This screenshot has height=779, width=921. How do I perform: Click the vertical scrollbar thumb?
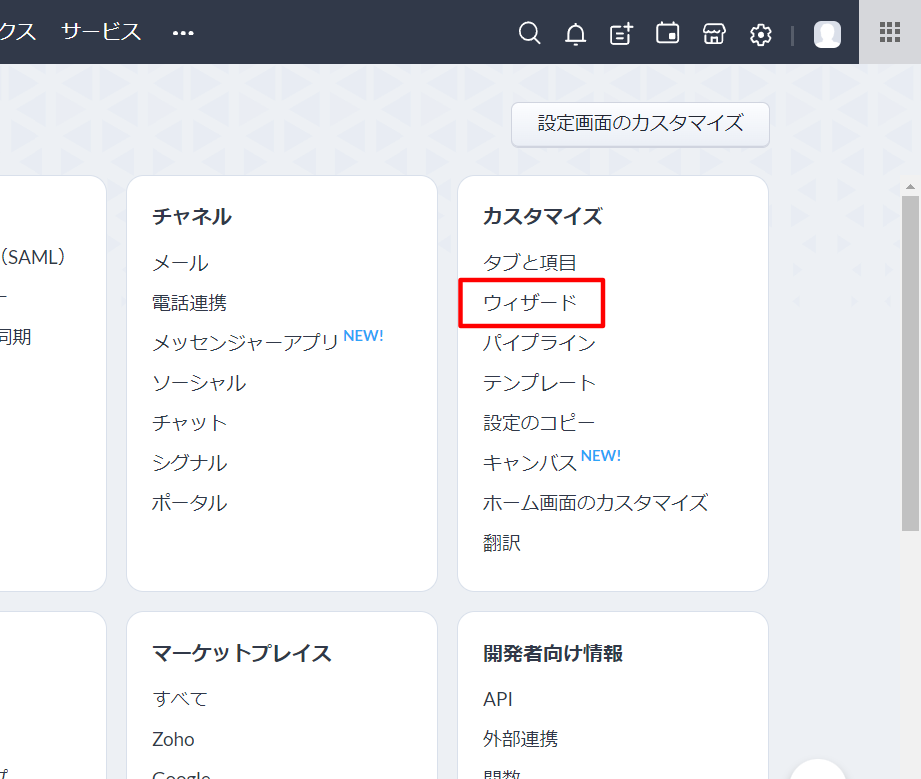pos(910,363)
